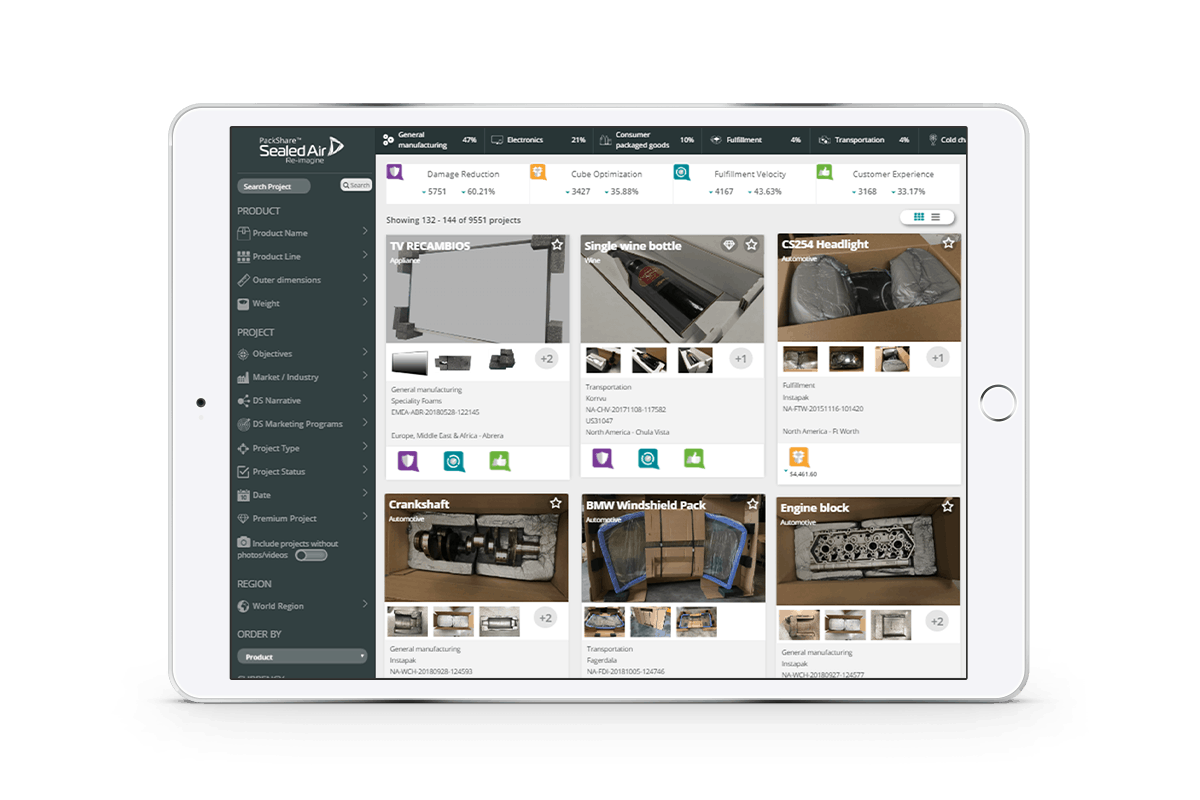Click green thumbs-up icon on TV RECAMBIOS card
This screenshot has height=800, width=1200.
pyautogui.click(x=499, y=460)
